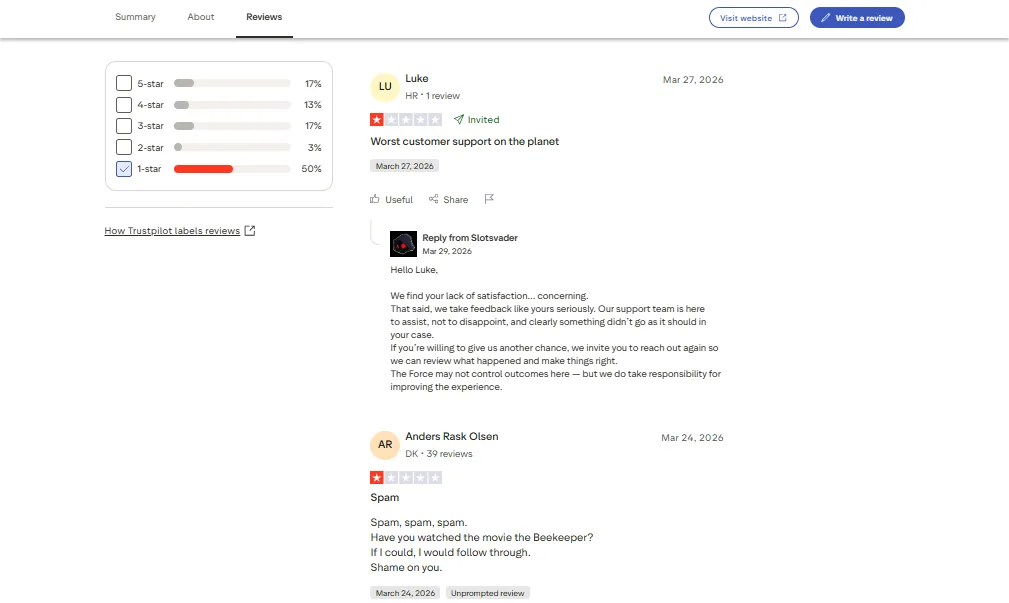The width and height of the screenshot is (1009, 603).
Task: Click the Mar 24, 2026 review date
Action: [x=692, y=438]
